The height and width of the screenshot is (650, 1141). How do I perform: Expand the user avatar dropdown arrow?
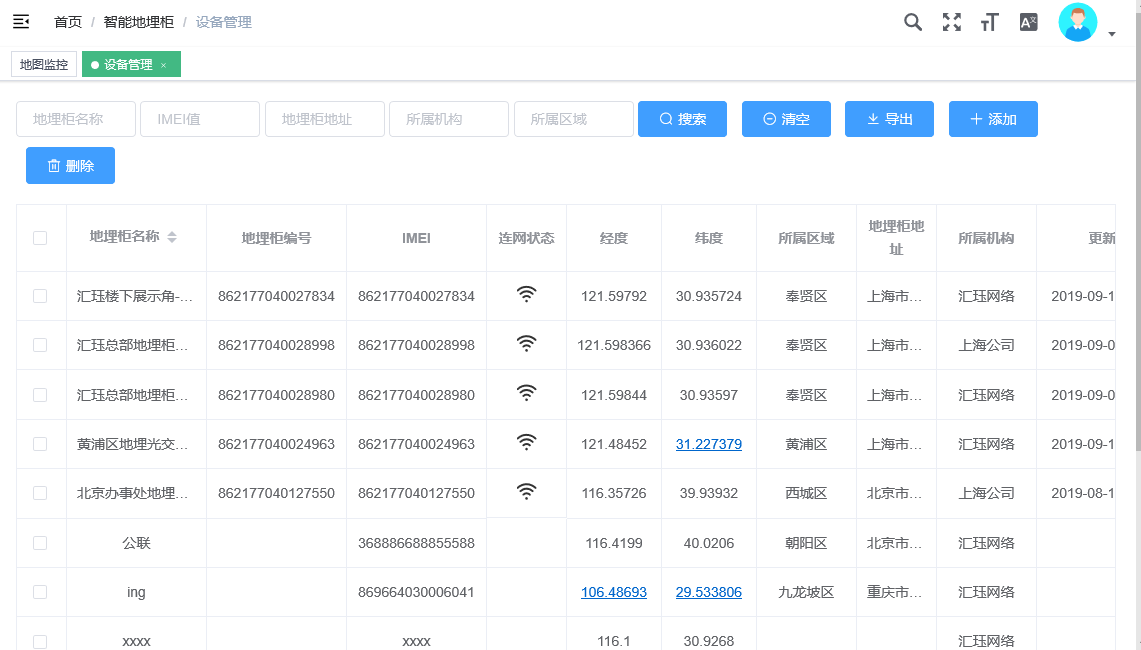[x=1112, y=35]
